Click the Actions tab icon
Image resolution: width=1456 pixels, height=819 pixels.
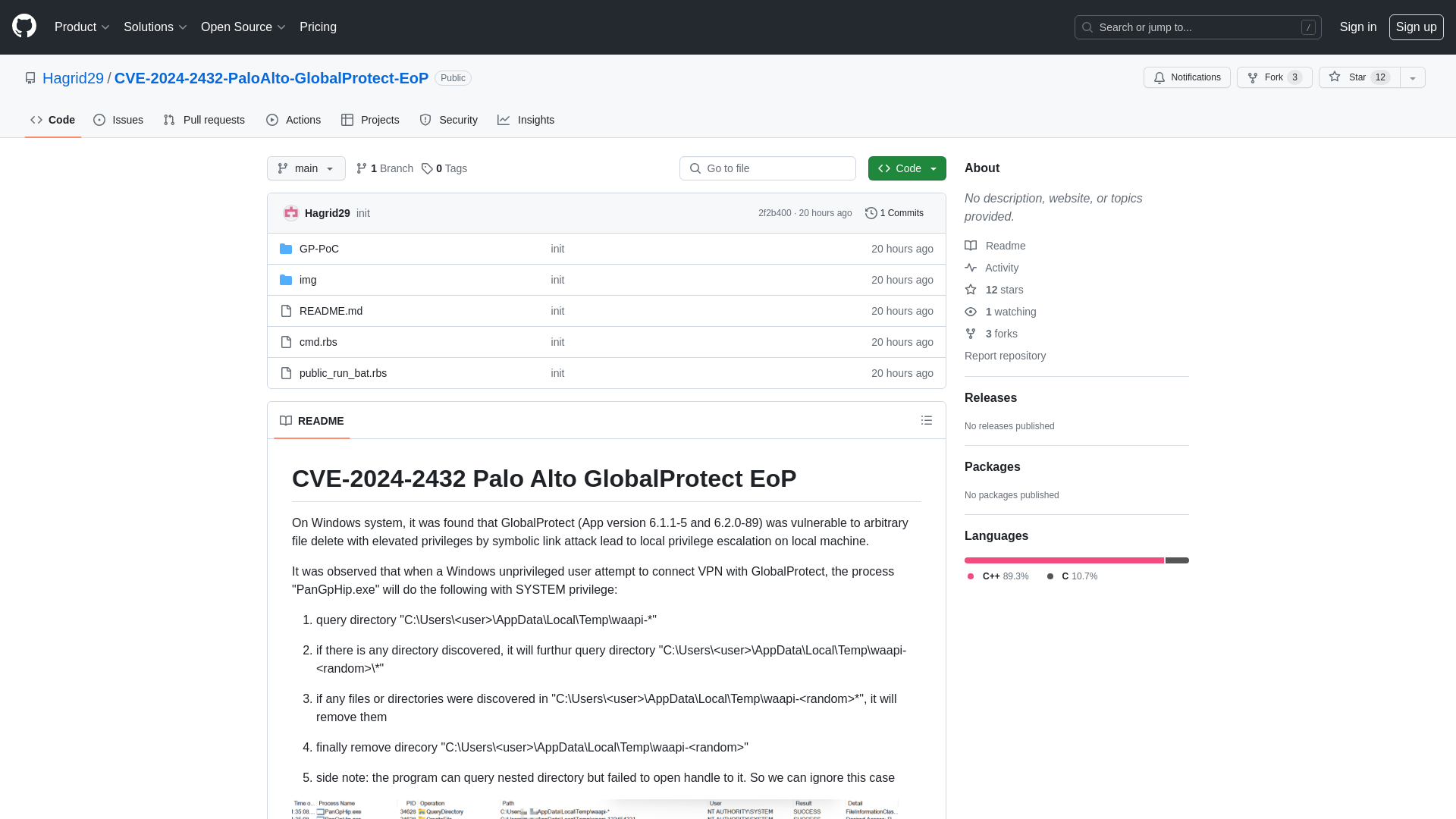(272, 120)
